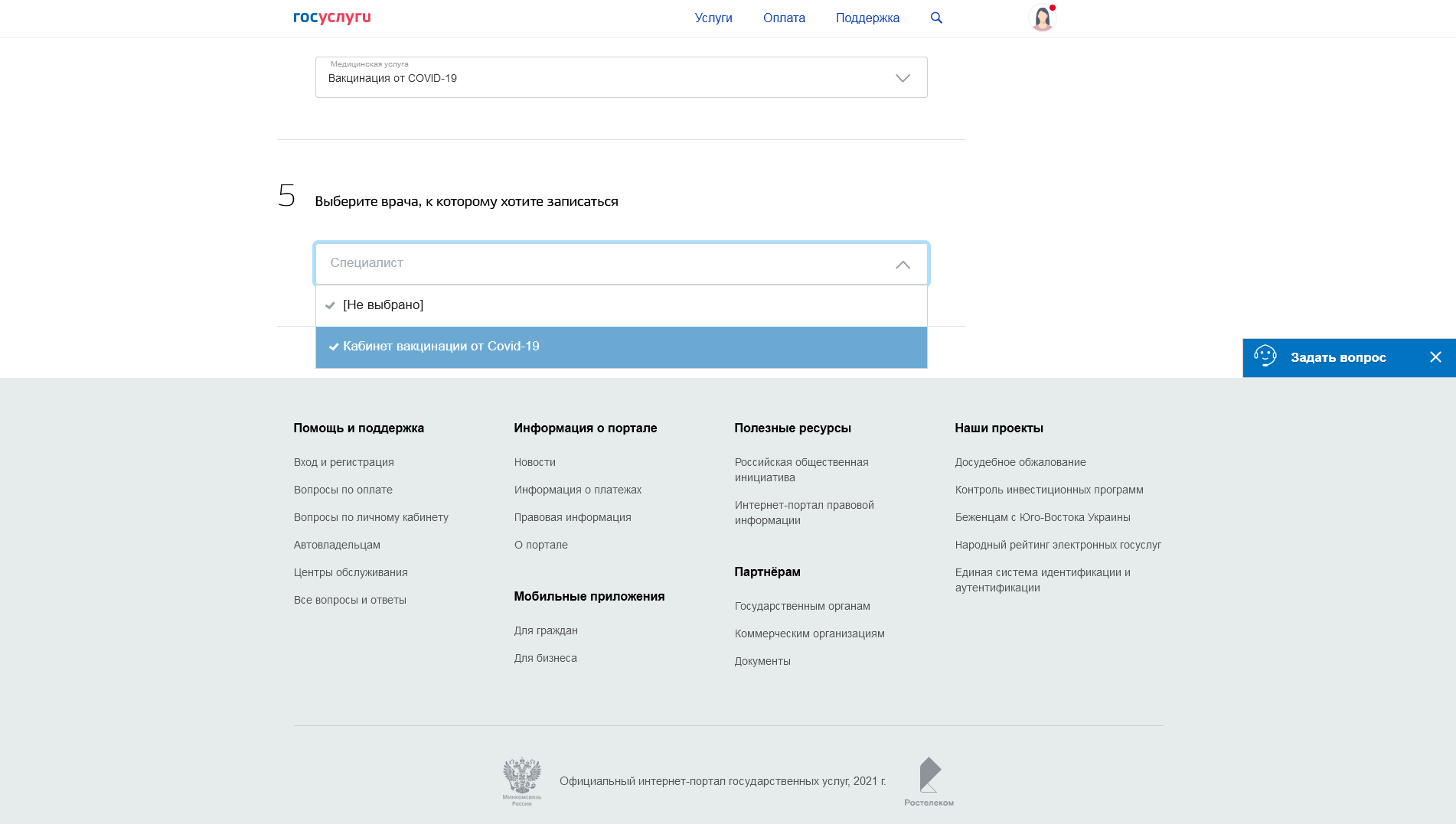1456x824 pixels.
Task: Click inside the Специалист field
Action: click(621, 264)
